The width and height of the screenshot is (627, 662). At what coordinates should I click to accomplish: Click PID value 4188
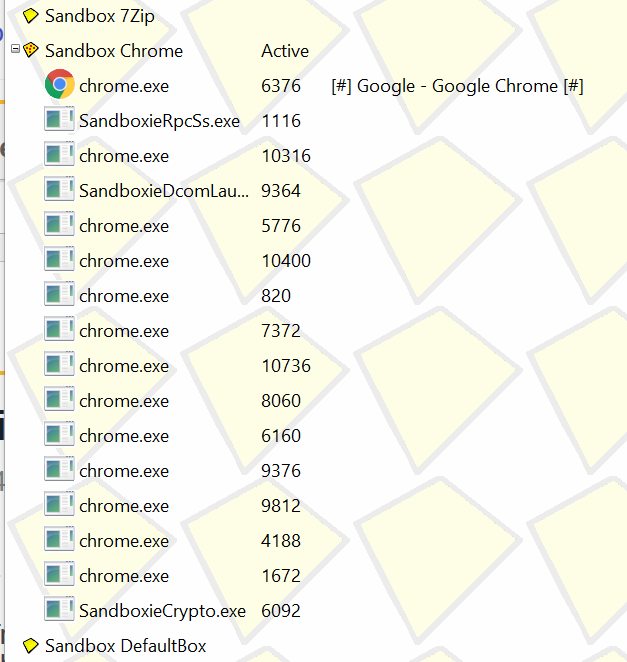281,541
